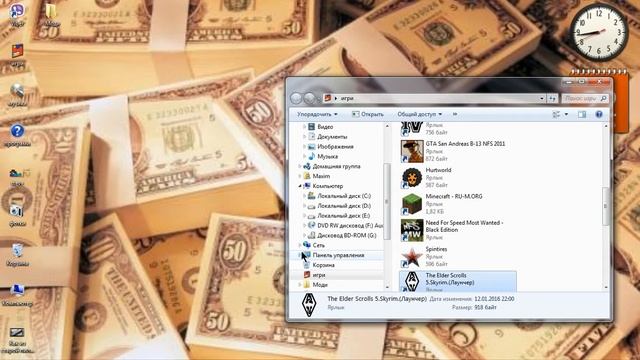Expand the Сеть node arrow
Screen dimensions: 640x360
tap(300, 245)
